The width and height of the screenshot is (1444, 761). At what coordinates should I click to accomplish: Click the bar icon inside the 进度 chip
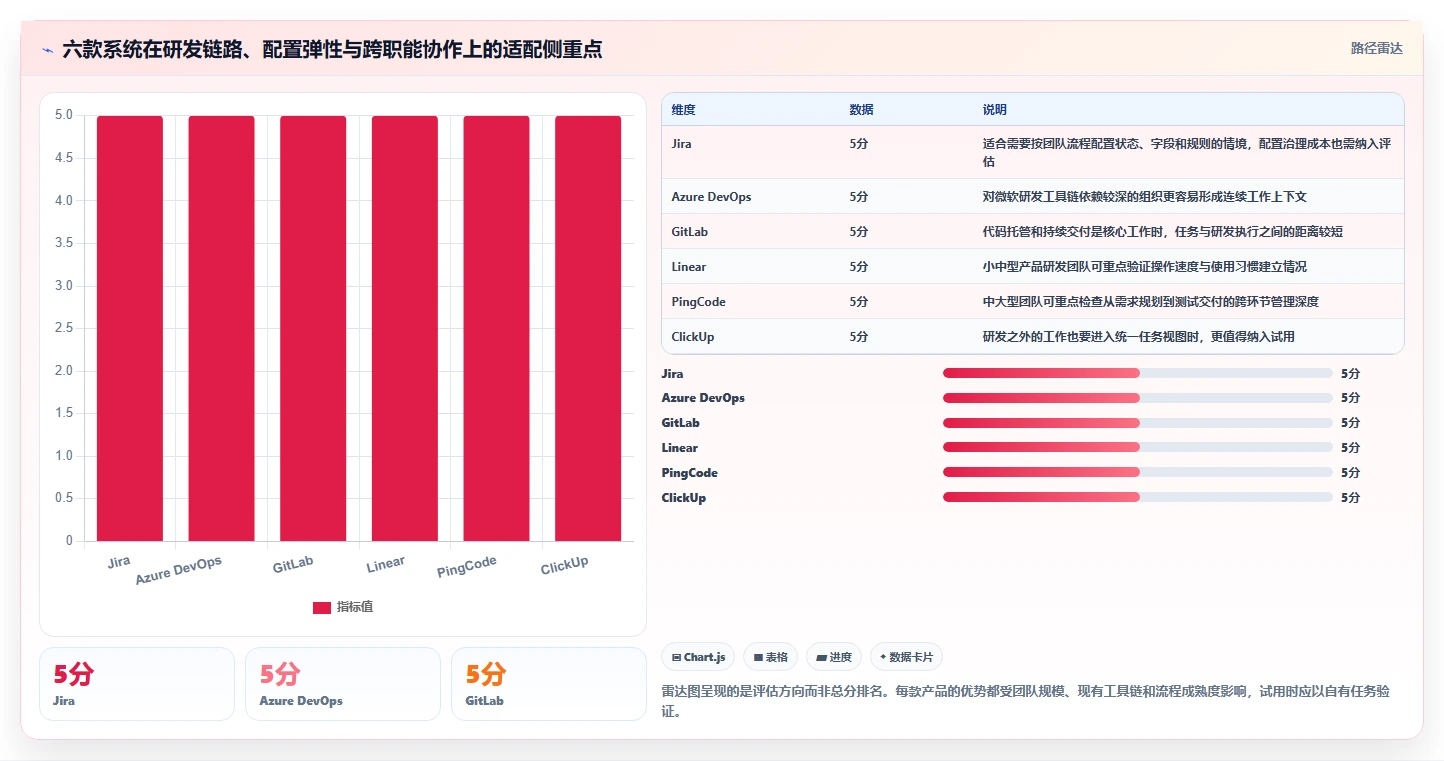click(821, 657)
